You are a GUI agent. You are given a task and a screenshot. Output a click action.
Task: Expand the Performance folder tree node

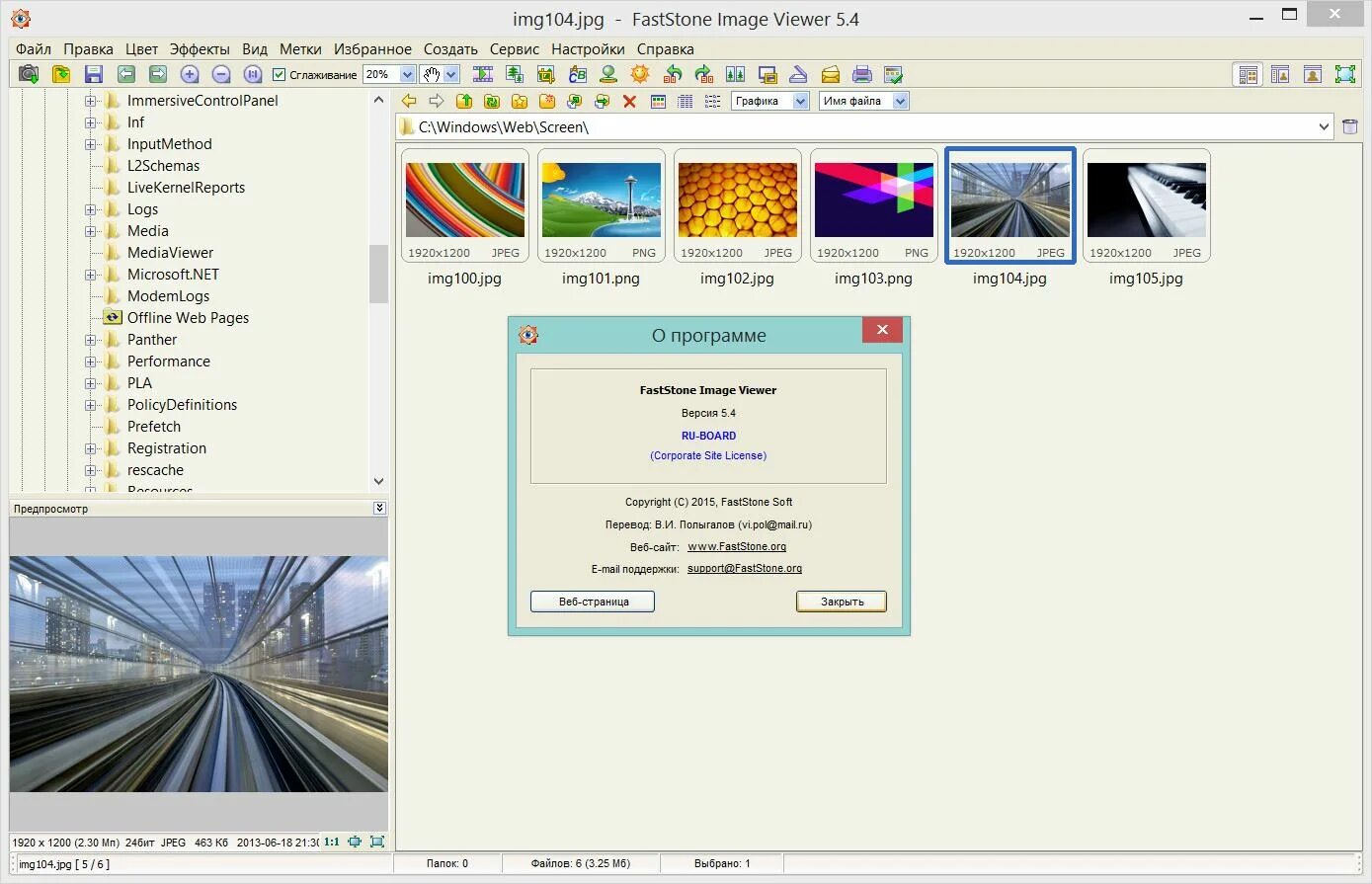pyautogui.click(x=90, y=362)
